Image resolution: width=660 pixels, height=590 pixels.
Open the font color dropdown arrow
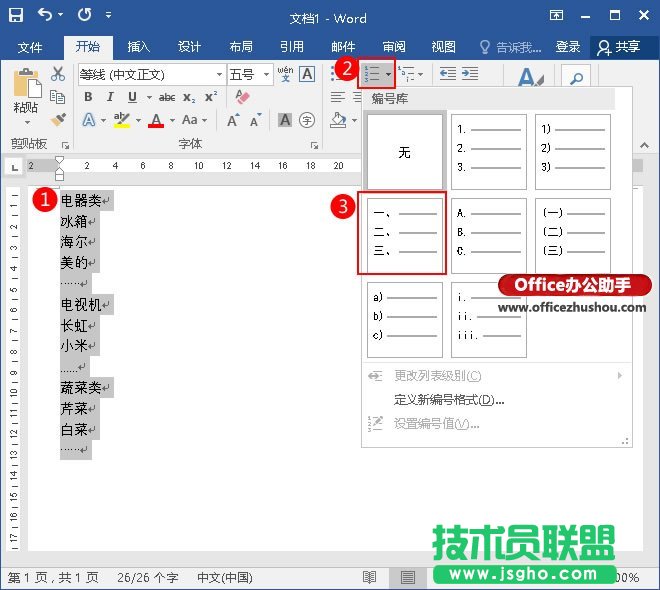click(172, 120)
